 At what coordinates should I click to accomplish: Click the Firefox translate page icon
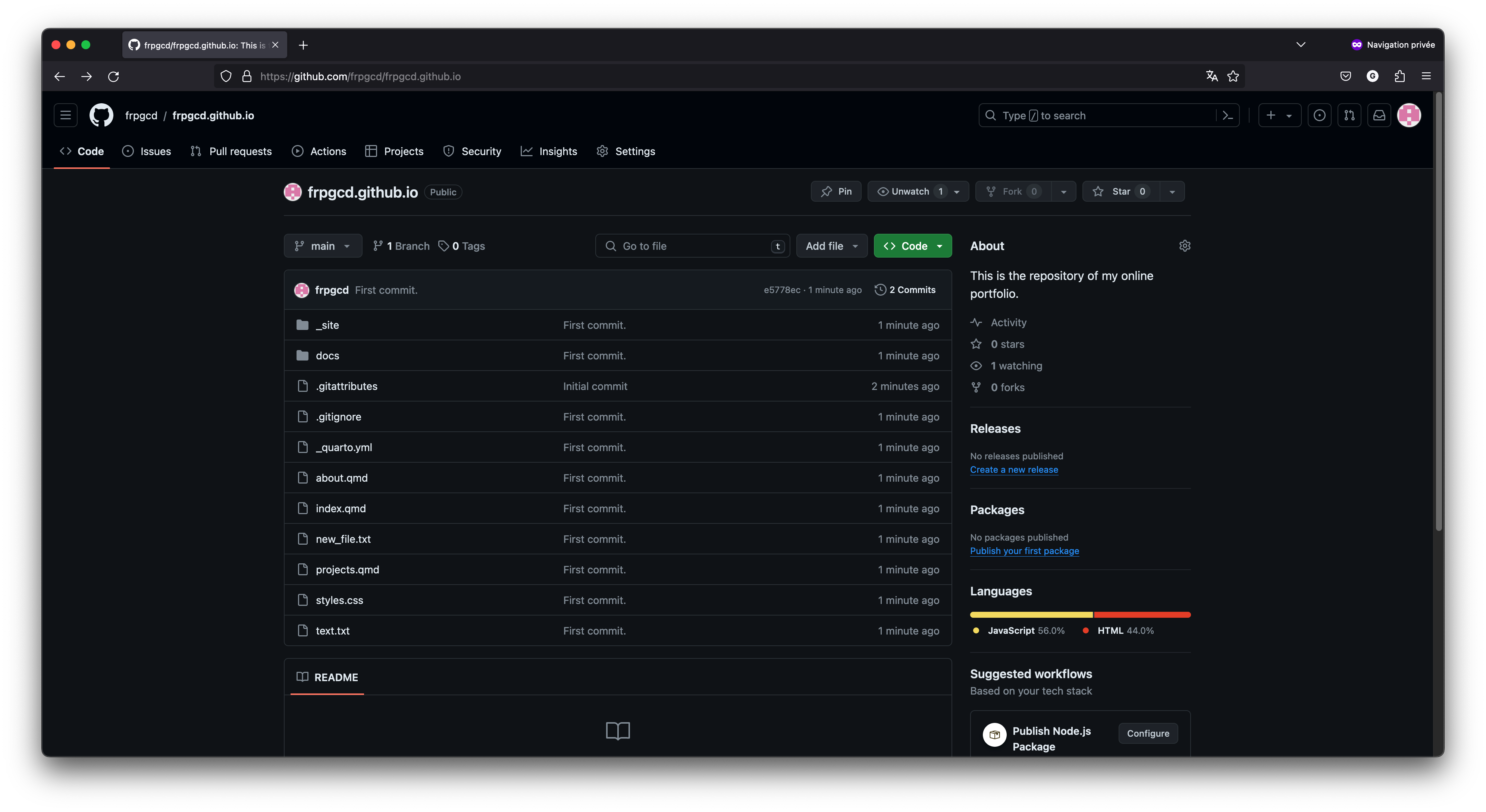[x=1211, y=76]
